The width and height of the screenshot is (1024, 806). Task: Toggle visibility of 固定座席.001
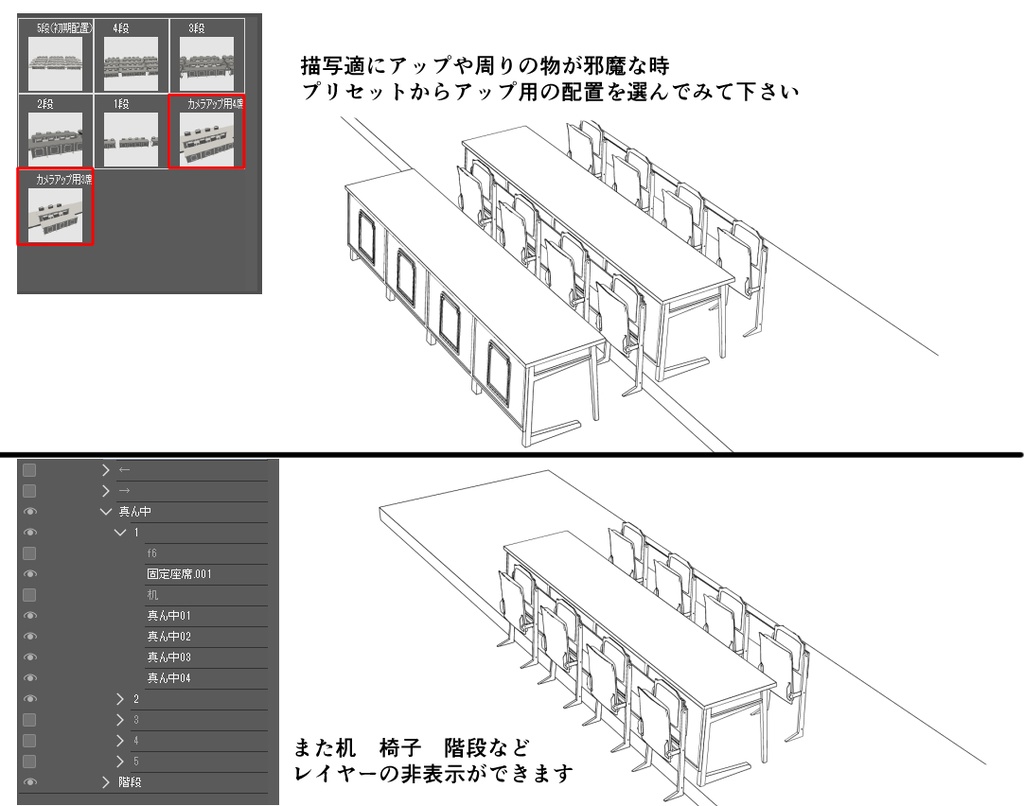pyautogui.click(x=28, y=574)
